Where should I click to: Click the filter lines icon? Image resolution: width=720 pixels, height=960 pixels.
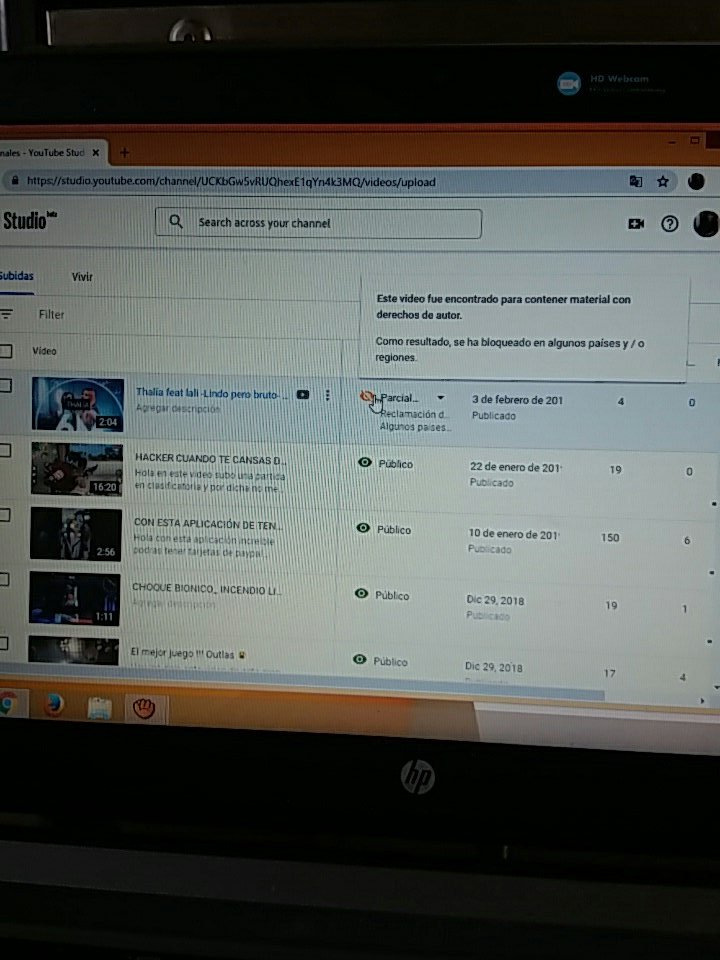[6, 314]
